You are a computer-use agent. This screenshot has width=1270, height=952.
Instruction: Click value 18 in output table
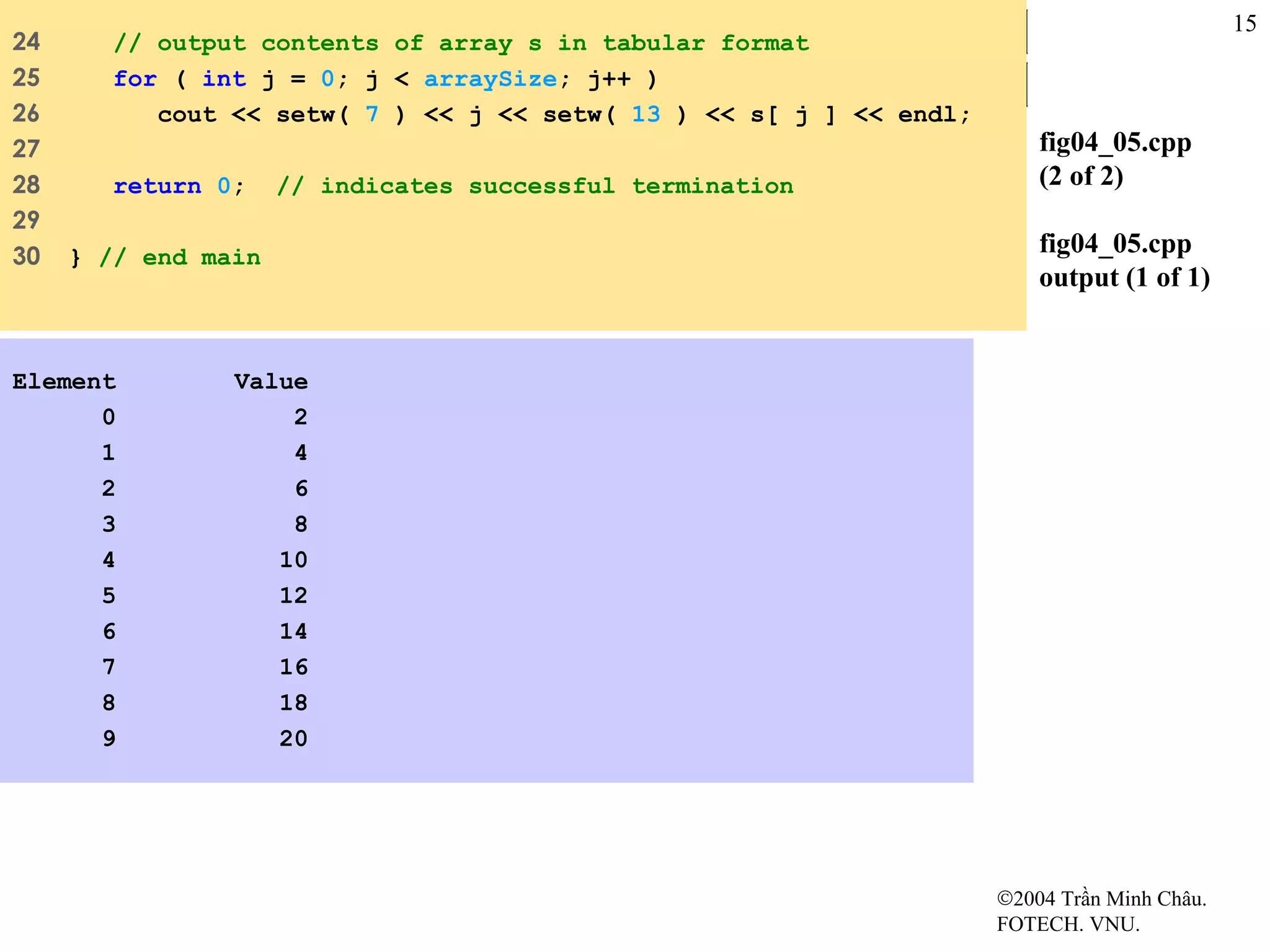293,703
